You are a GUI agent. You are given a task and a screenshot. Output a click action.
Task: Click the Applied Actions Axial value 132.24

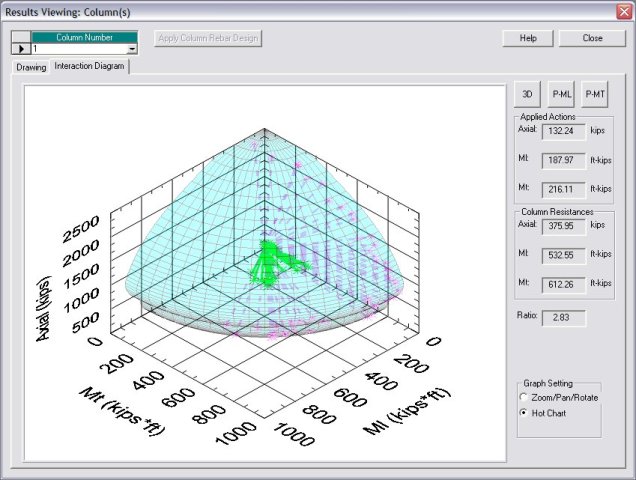[x=564, y=131]
